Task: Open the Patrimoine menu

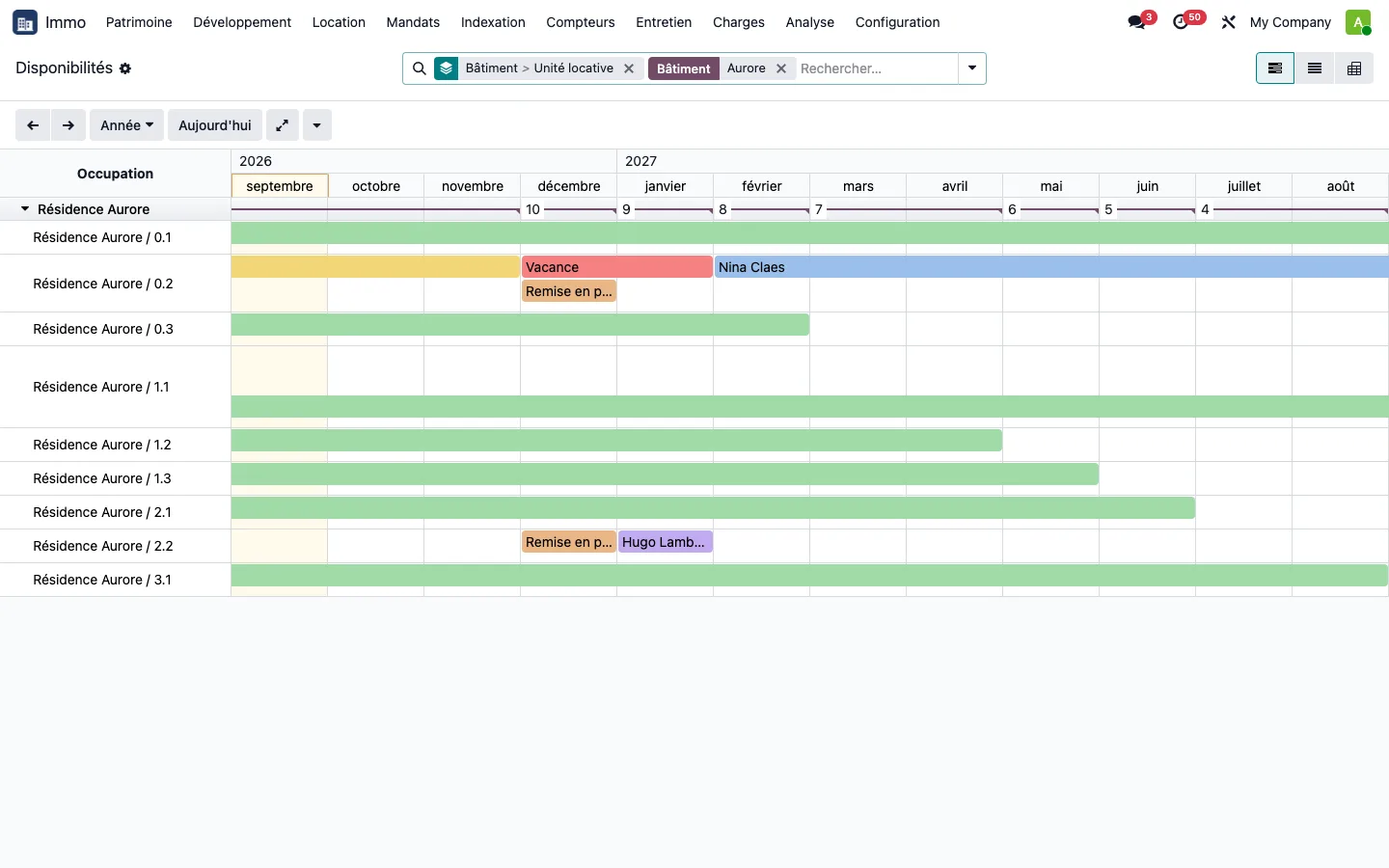Action: pos(139,22)
